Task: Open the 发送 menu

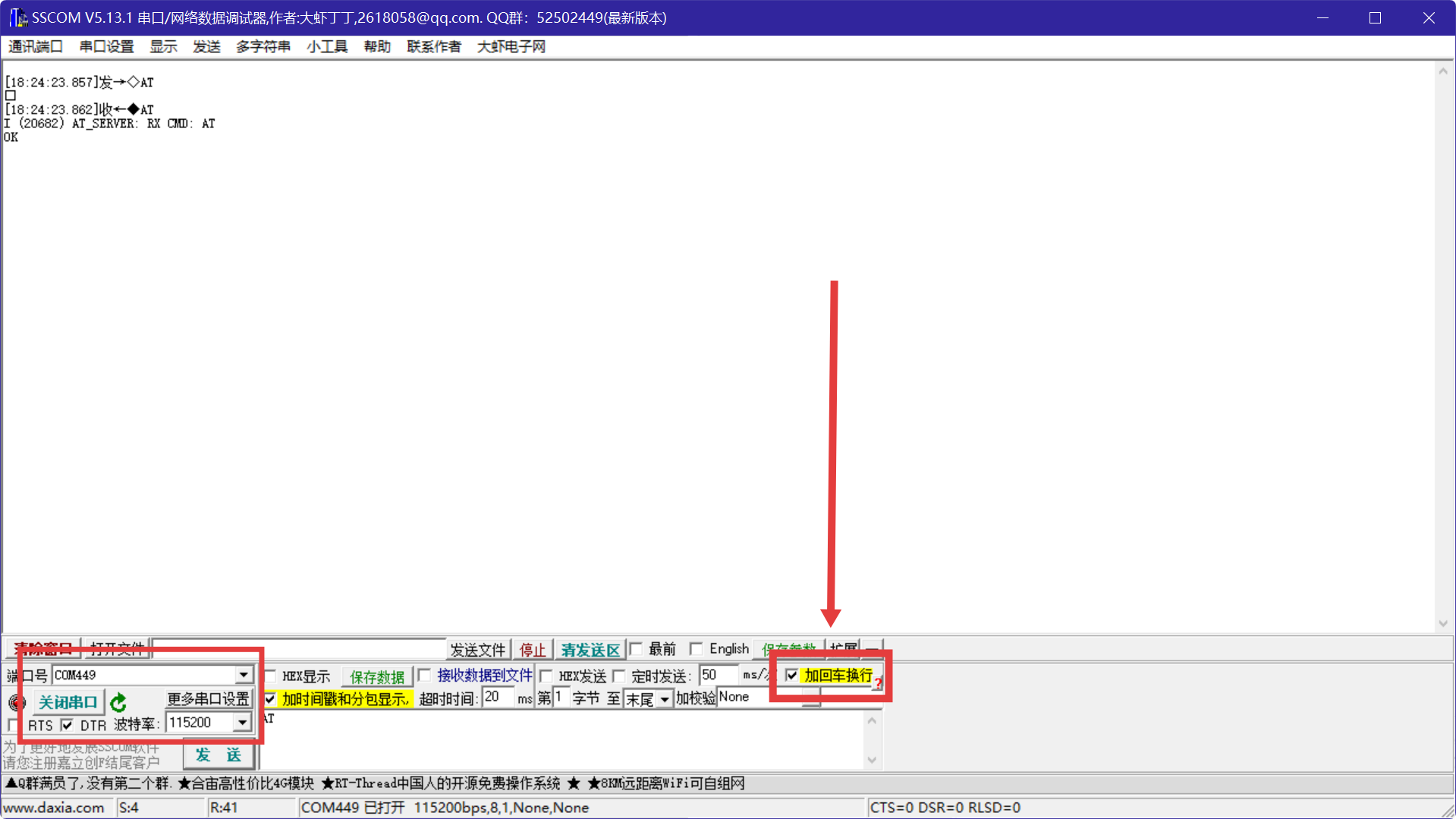Action: click(x=206, y=47)
